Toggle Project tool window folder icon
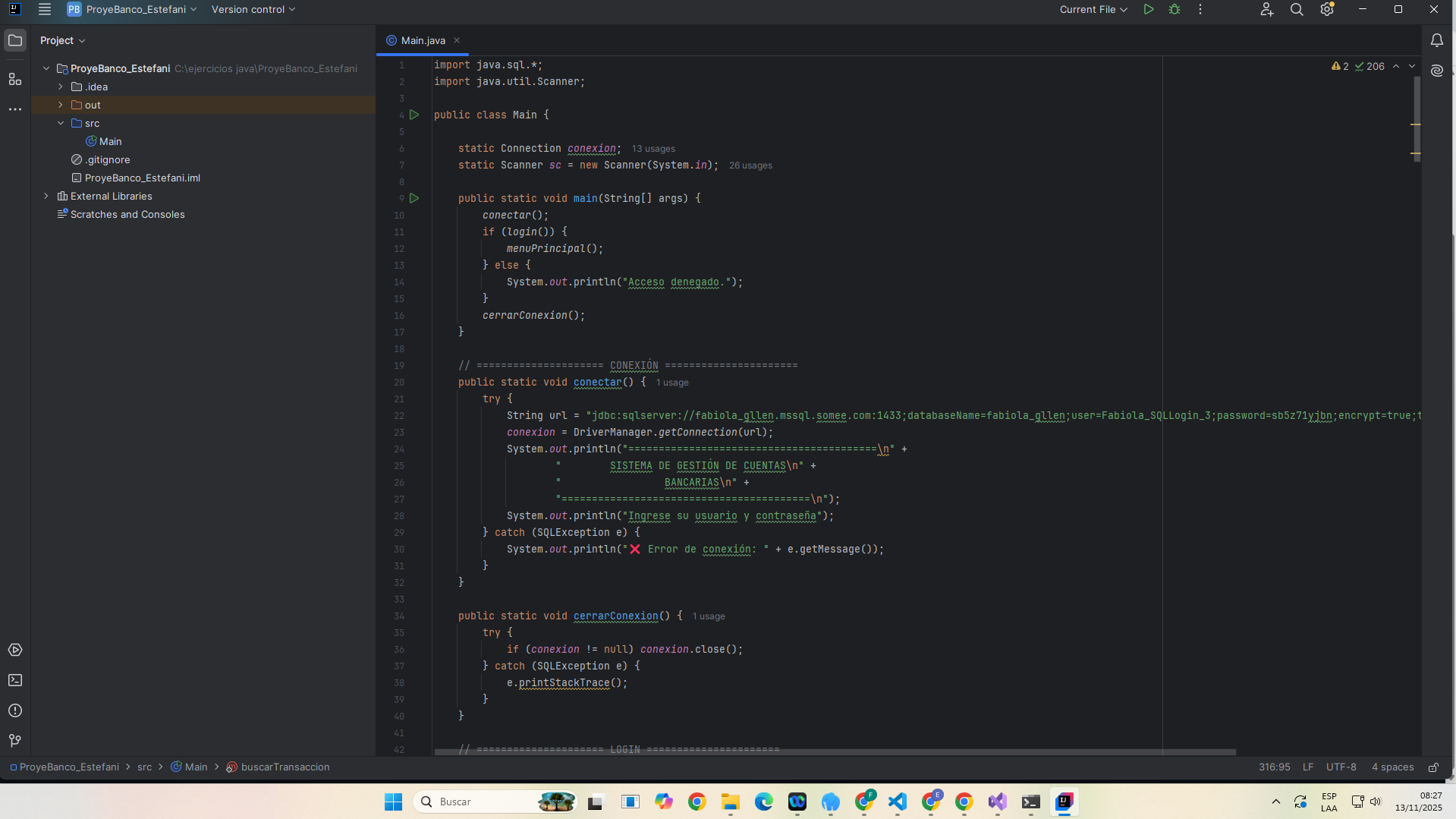This screenshot has width=1456, height=819. tap(14, 40)
